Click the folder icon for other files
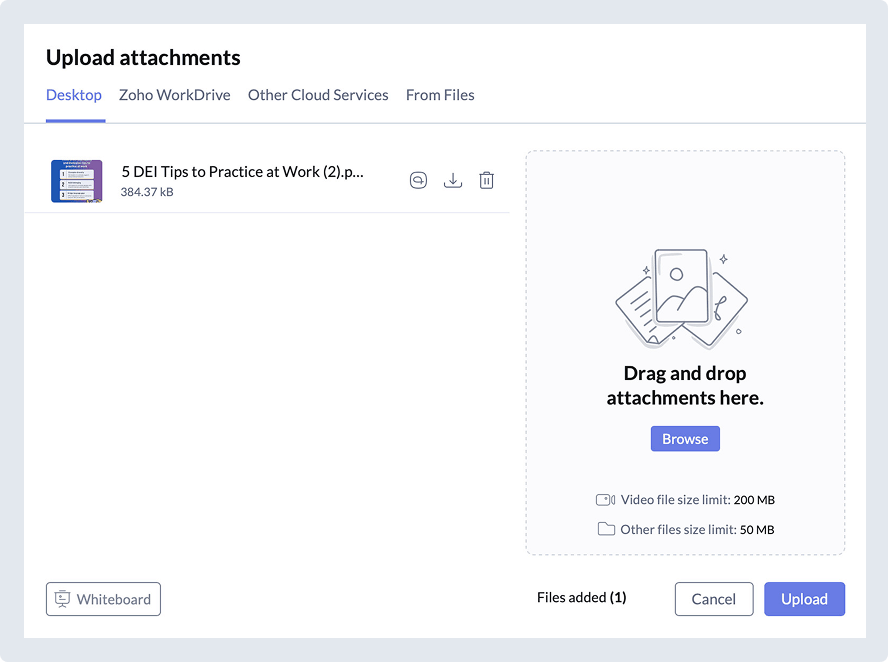 [606, 529]
